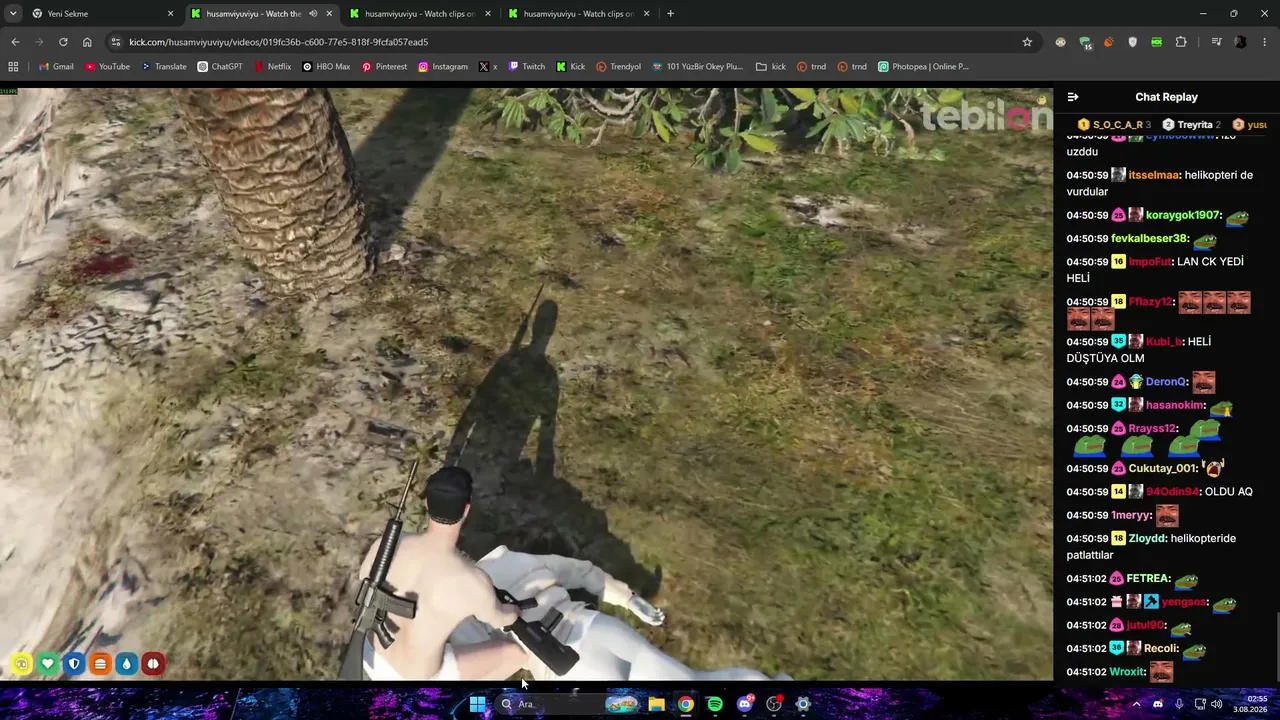This screenshot has width=1280, height=720.
Task: Click Kubi_b's username in chat replay
Action: 1163,342
